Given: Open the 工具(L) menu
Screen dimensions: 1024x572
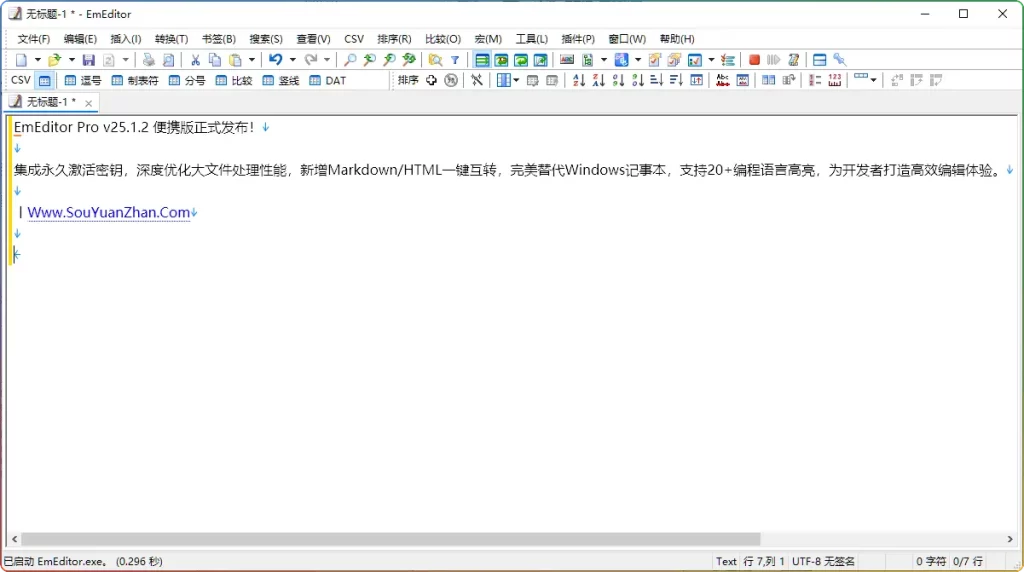Looking at the screenshot, I should (532, 39).
